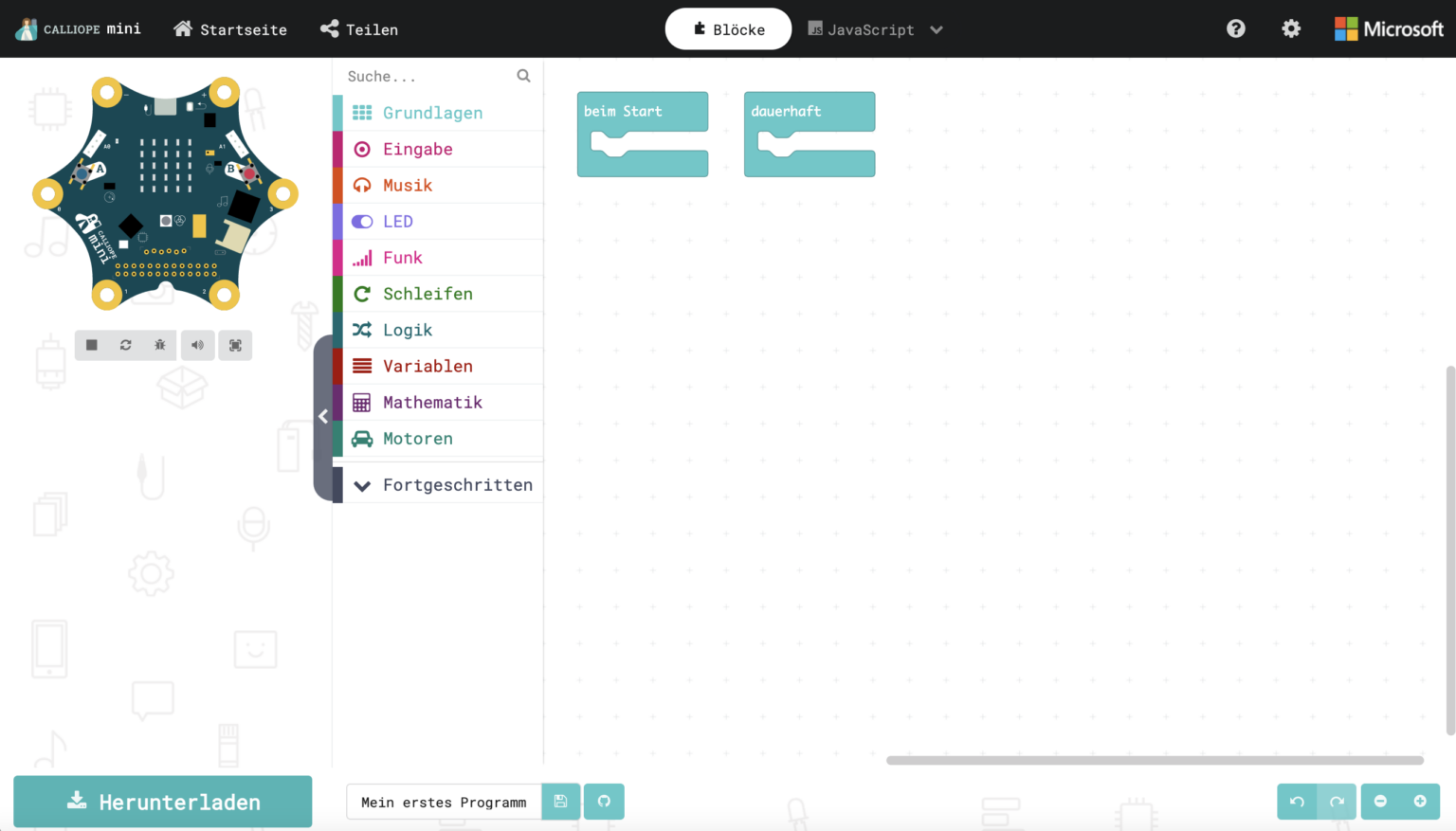Switch to JavaScript editor view
The width and height of the screenshot is (1456, 831).
pyautogui.click(x=861, y=29)
